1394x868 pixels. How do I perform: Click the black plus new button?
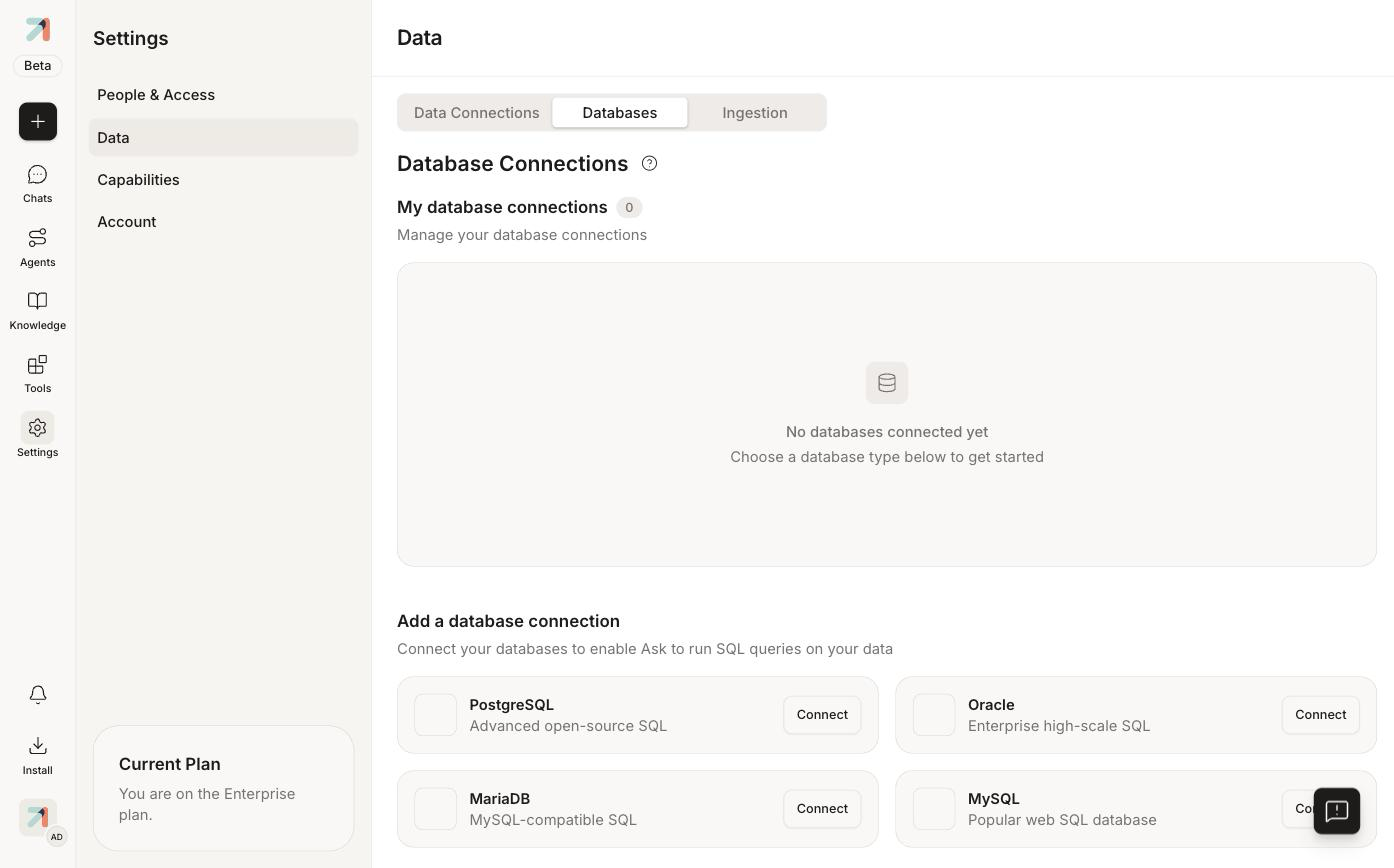[x=38, y=121]
